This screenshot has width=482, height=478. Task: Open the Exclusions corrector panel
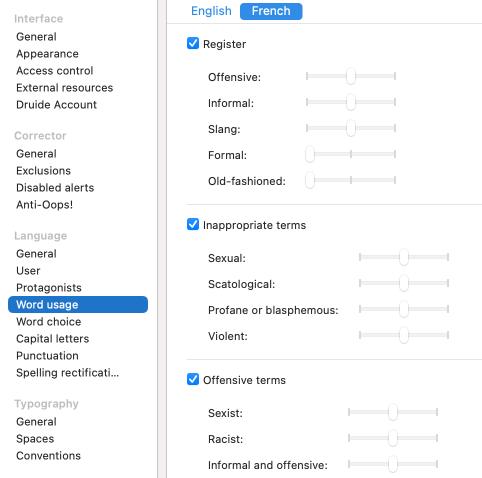coord(44,171)
